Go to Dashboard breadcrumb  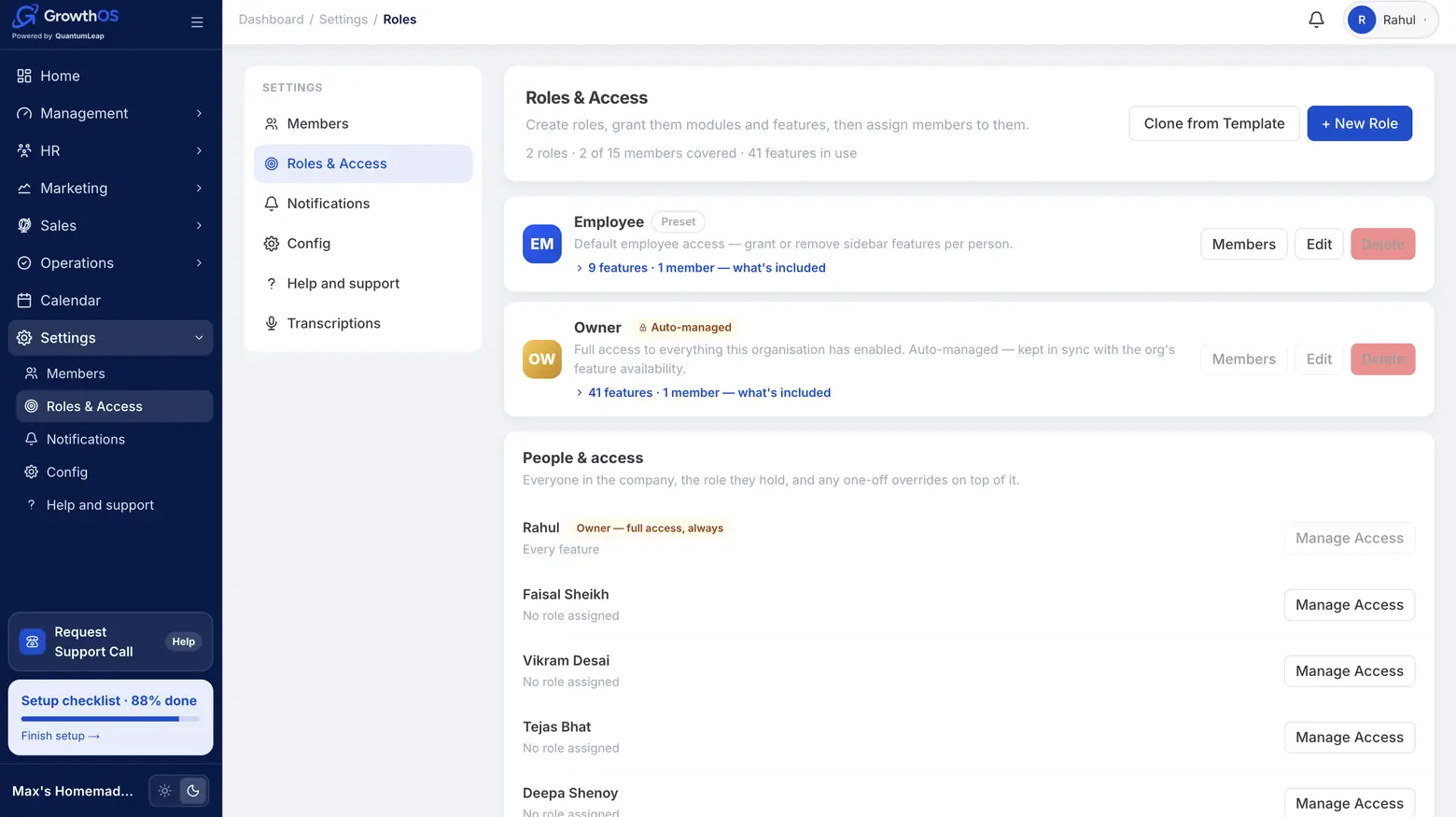[271, 20]
